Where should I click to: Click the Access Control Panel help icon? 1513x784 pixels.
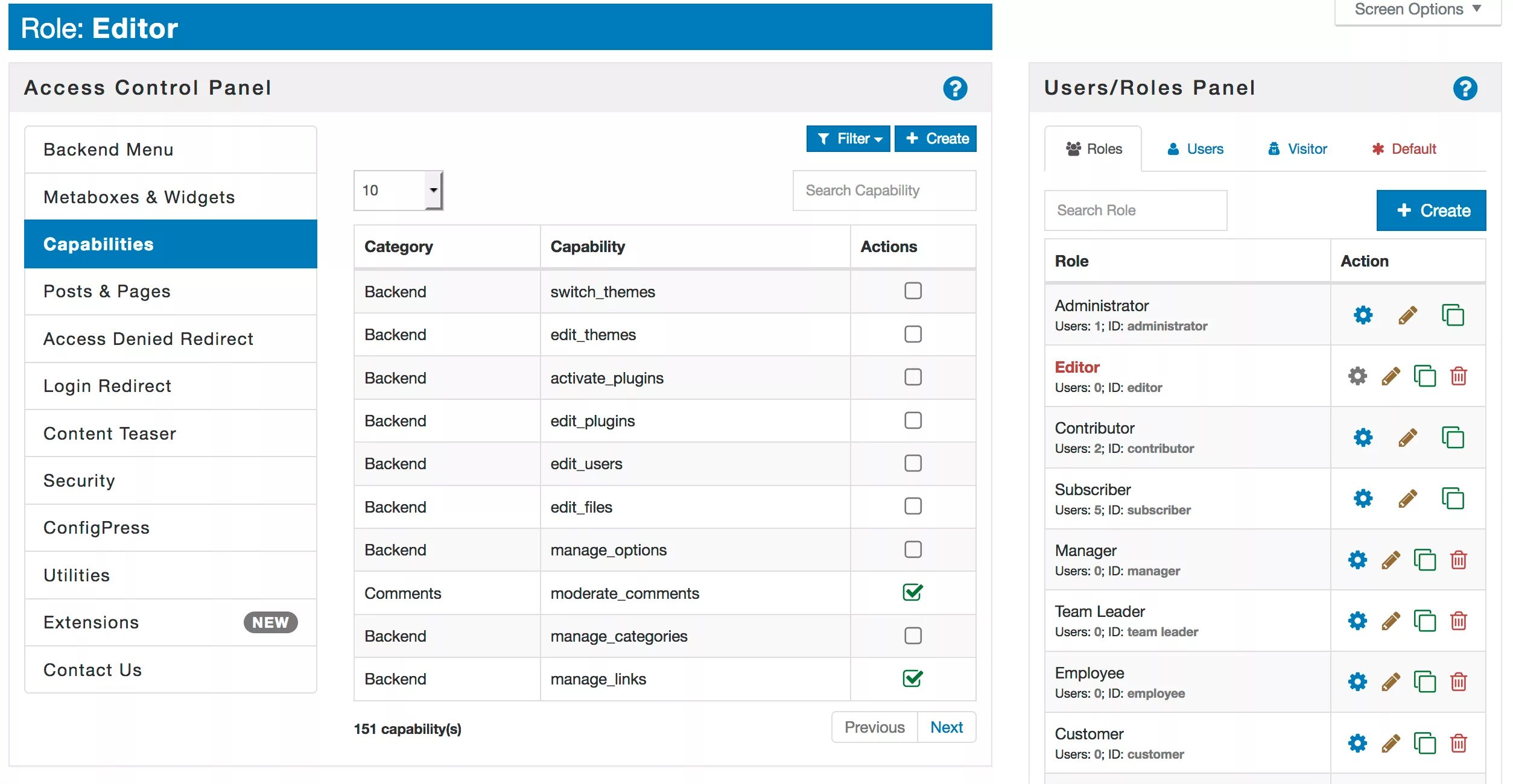[954, 89]
